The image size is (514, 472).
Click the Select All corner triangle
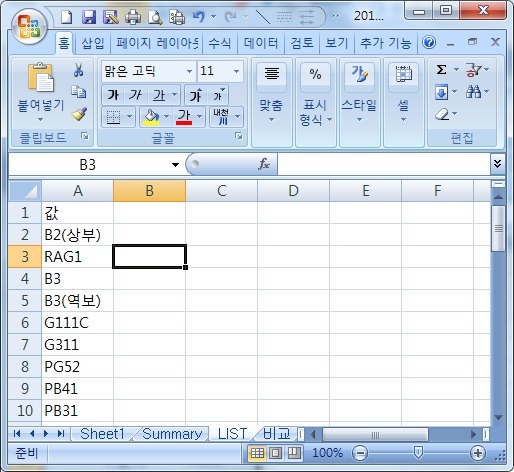(25, 191)
